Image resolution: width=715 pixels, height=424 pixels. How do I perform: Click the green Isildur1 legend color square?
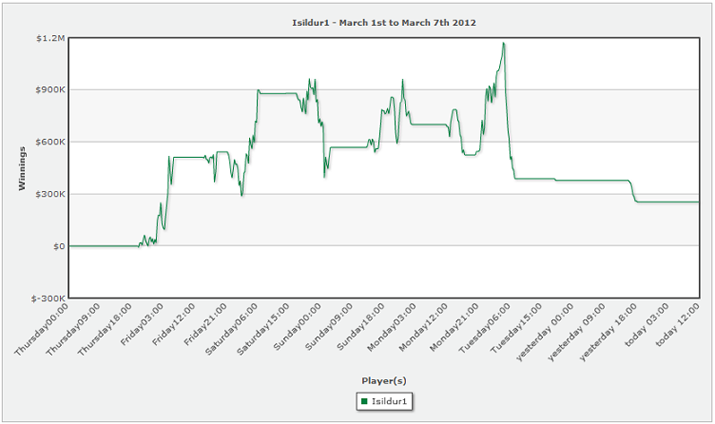pos(364,401)
